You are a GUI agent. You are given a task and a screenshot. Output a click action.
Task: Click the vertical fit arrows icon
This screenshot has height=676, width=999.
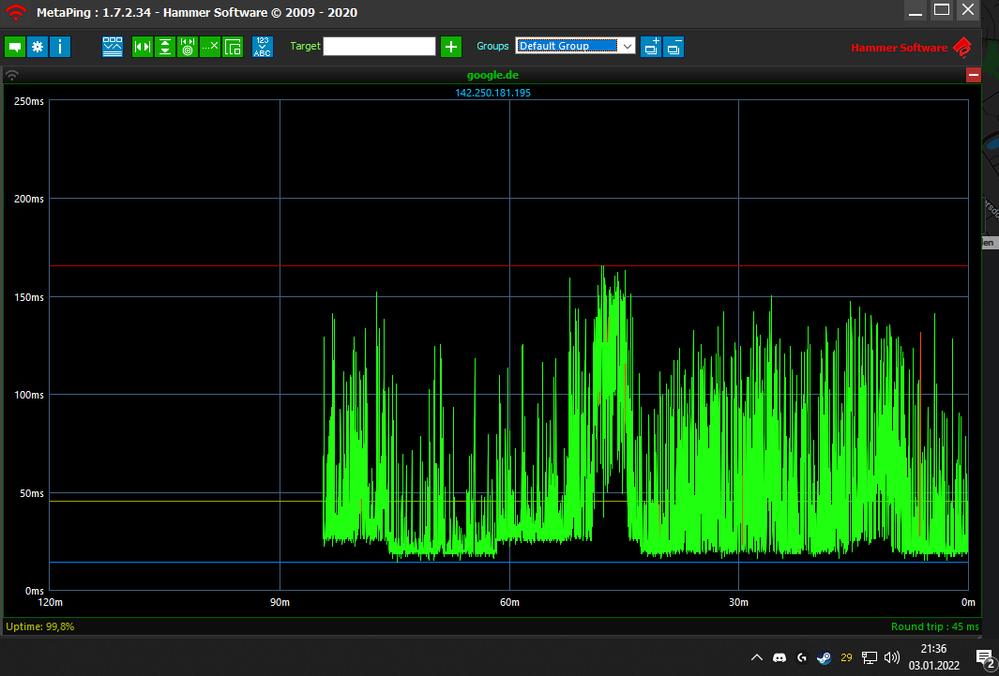164,47
